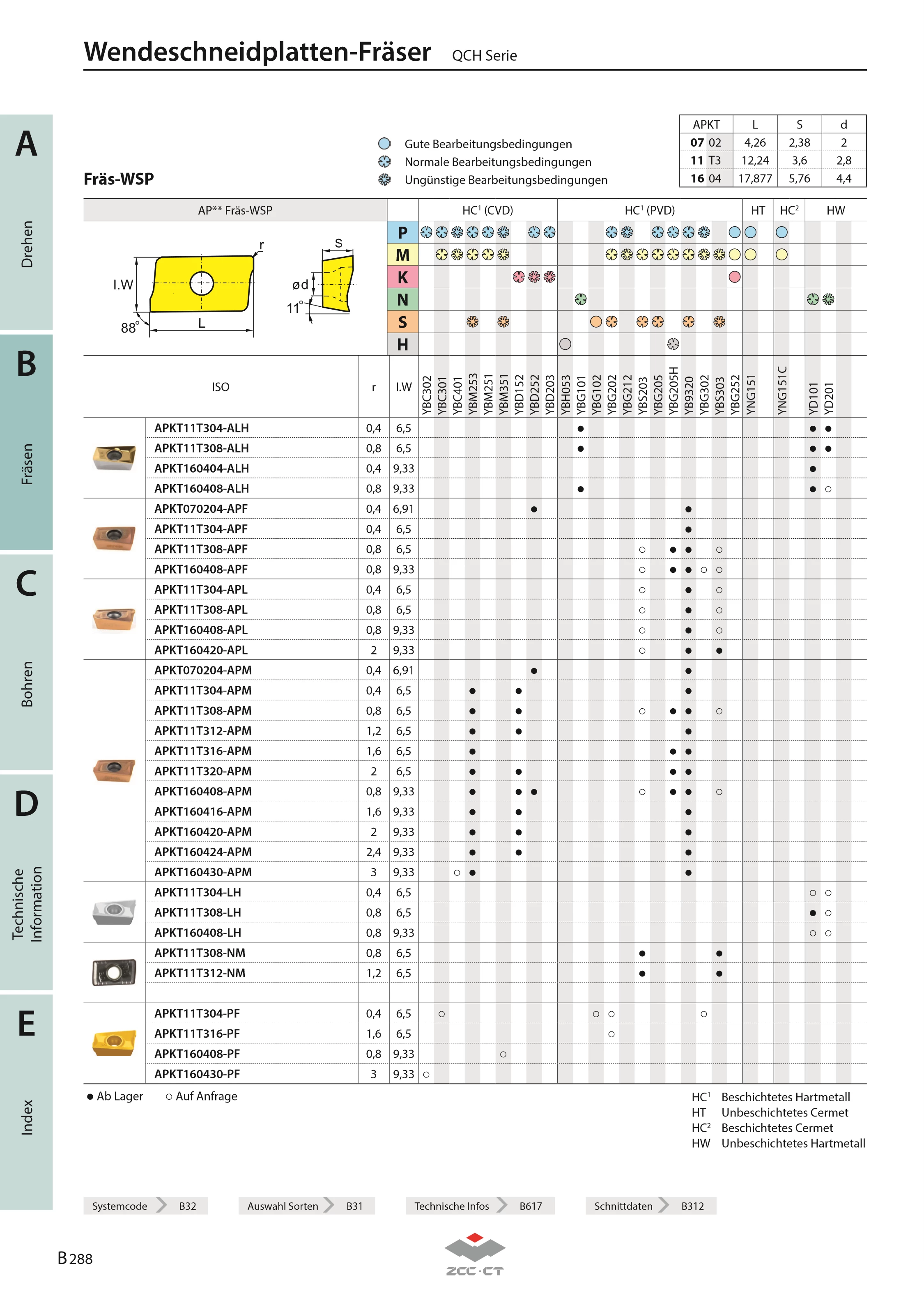Screen dimensions: 924x1307
Task: Click the 'AP** Fräs-WSP' table header
Action: click(x=235, y=210)
